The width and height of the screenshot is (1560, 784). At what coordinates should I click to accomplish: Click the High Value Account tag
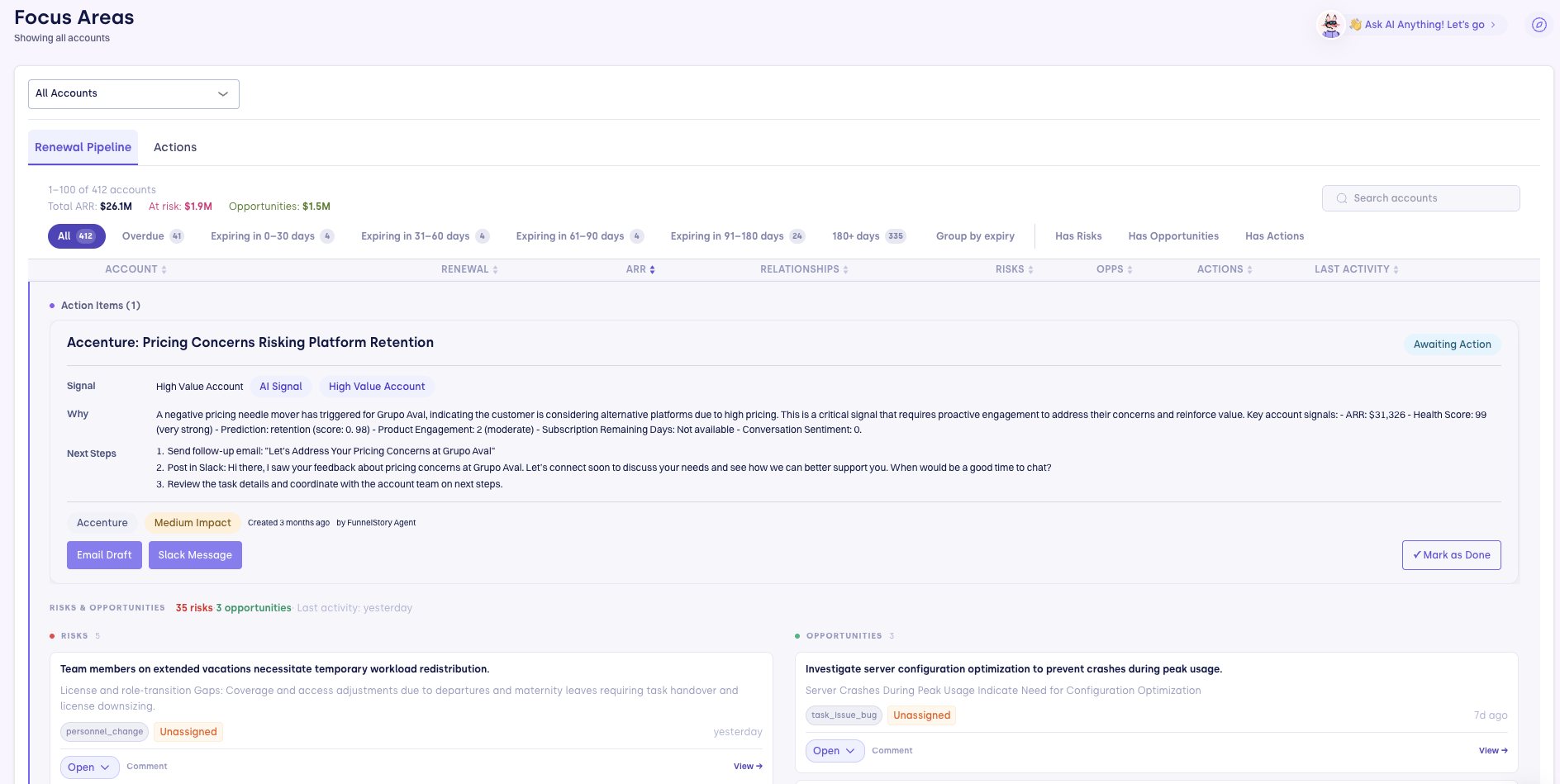pyautogui.click(x=377, y=387)
